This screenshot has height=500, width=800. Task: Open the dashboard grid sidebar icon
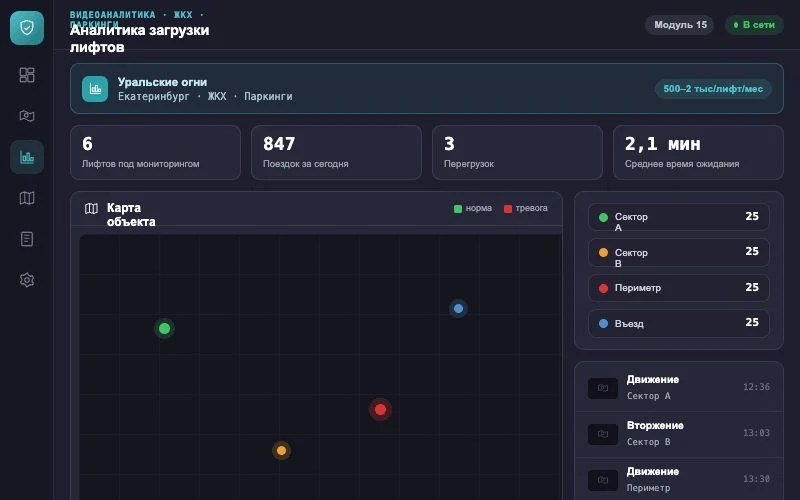tap(27, 75)
